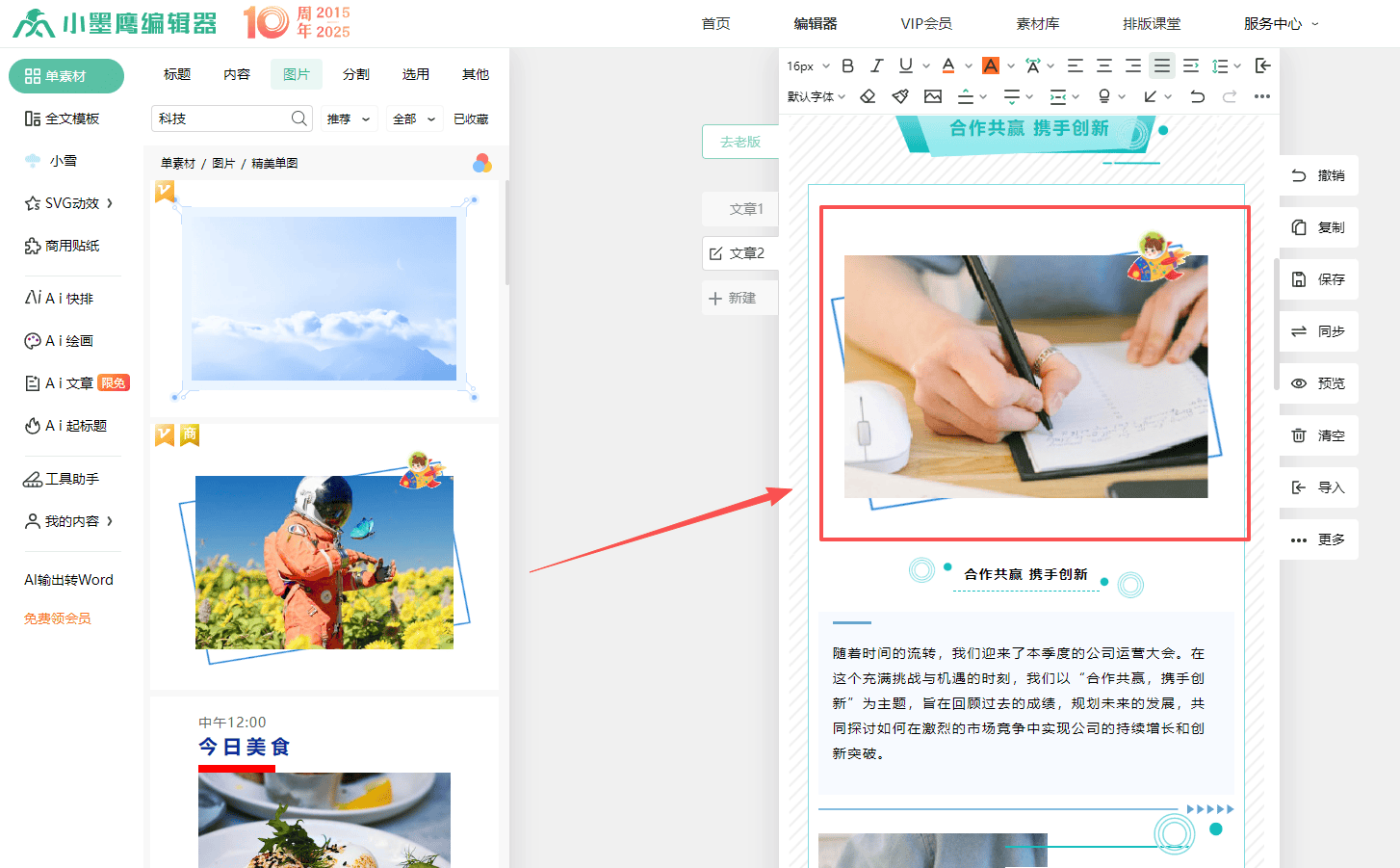Select the astronaut sunflower image thumbnail

coord(324,562)
